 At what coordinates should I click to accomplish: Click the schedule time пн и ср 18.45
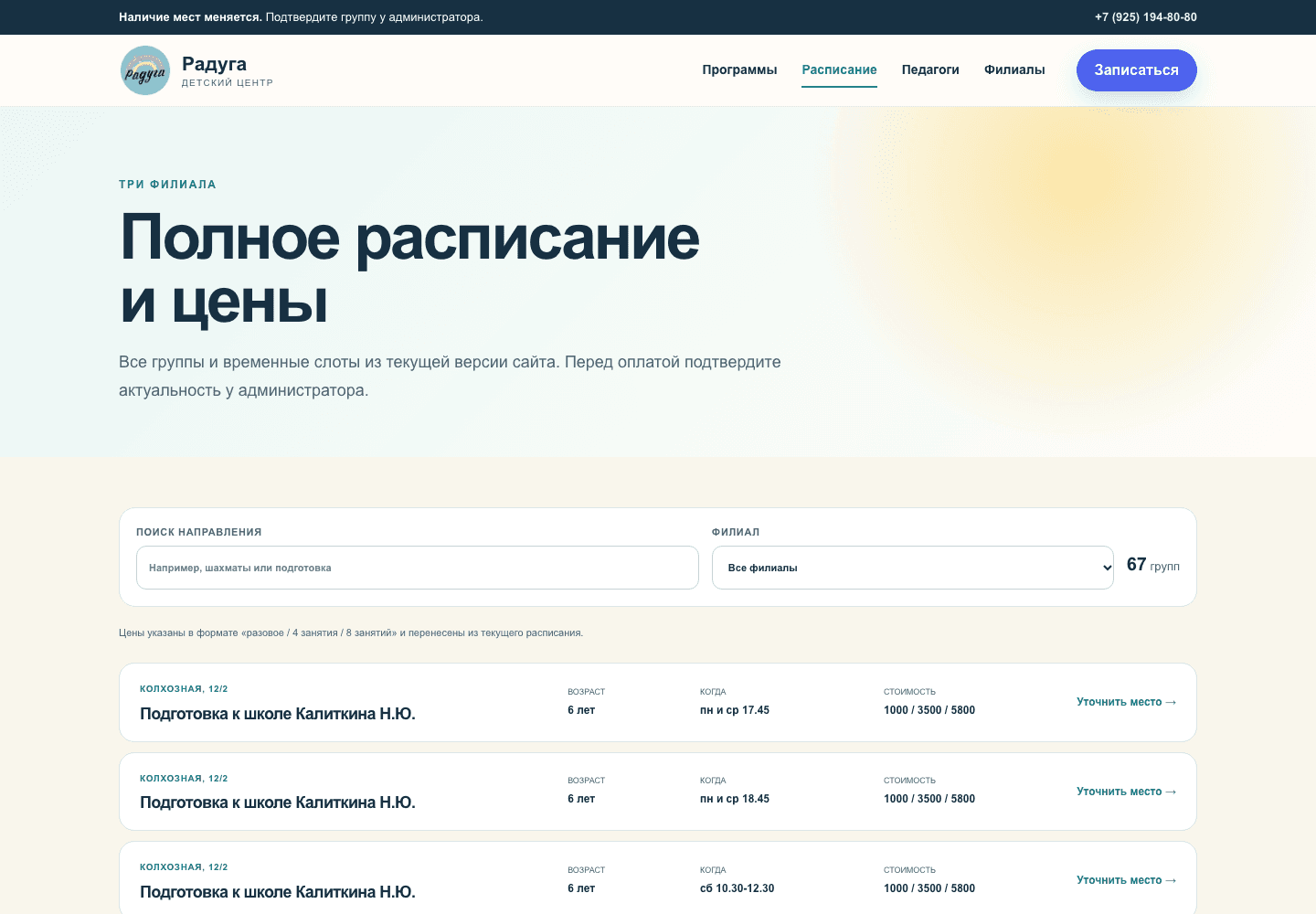click(735, 799)
